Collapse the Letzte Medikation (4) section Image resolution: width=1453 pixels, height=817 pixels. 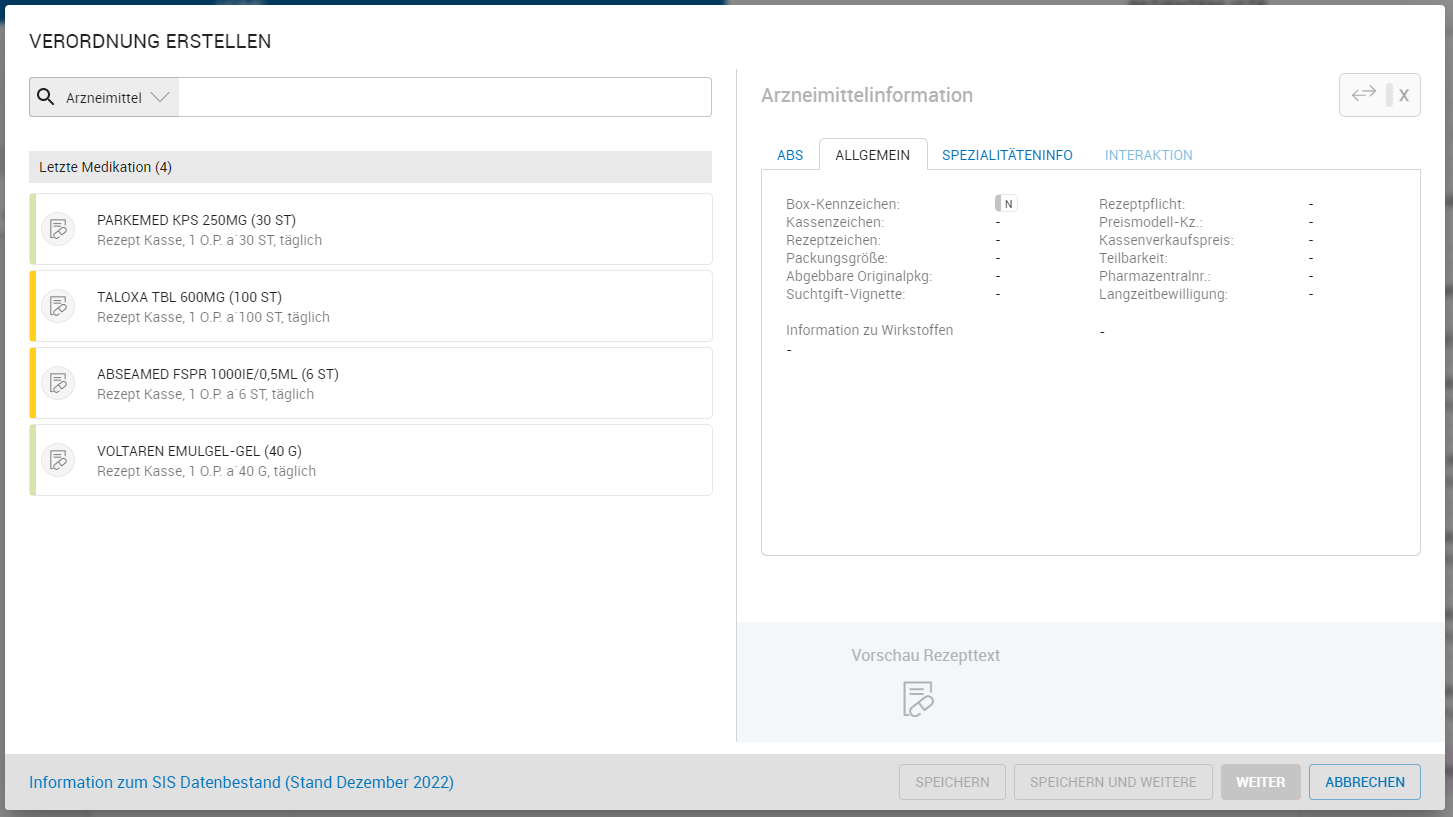(370, 167)
